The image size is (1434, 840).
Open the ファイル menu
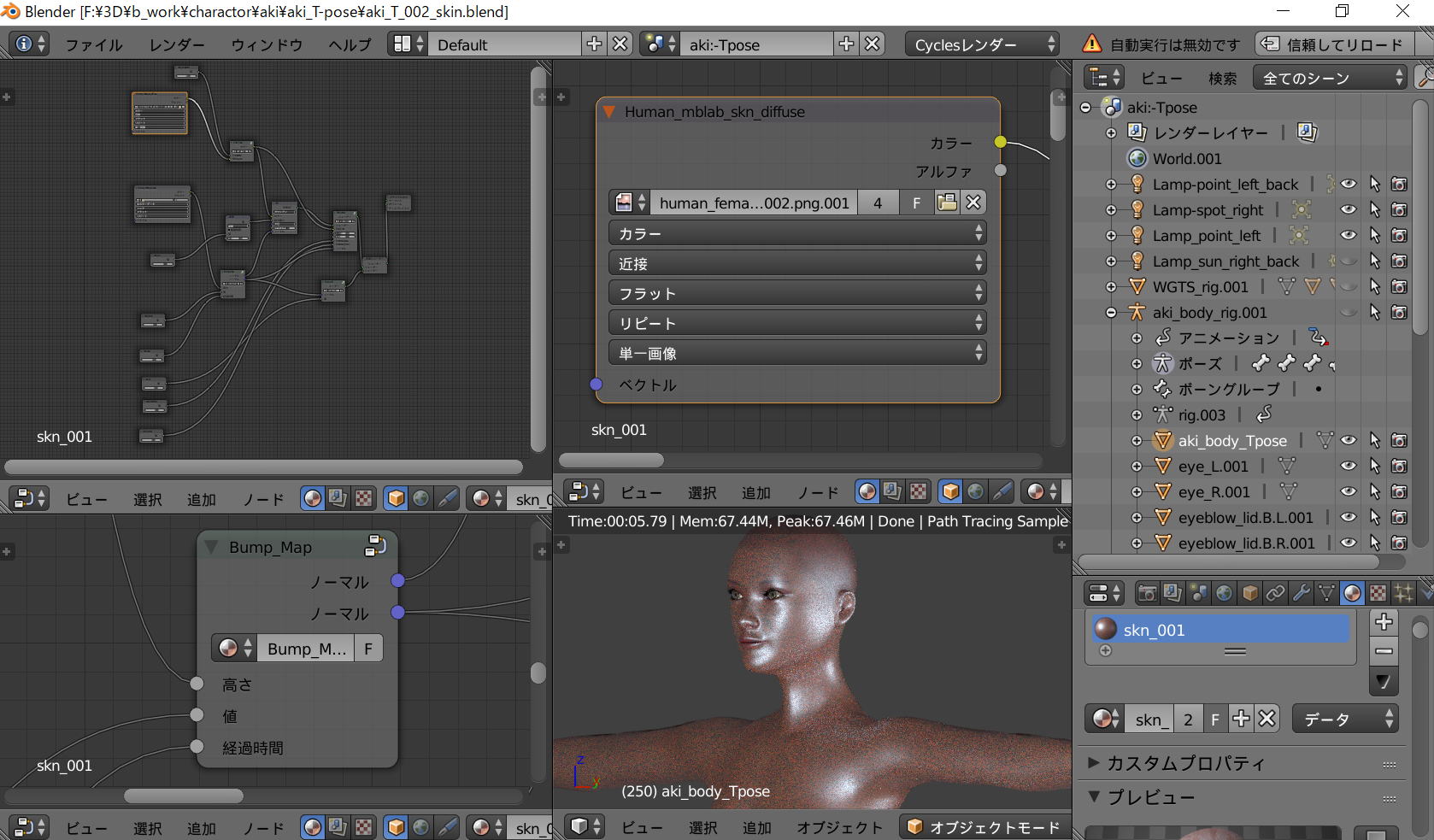[x=94, y=44]
